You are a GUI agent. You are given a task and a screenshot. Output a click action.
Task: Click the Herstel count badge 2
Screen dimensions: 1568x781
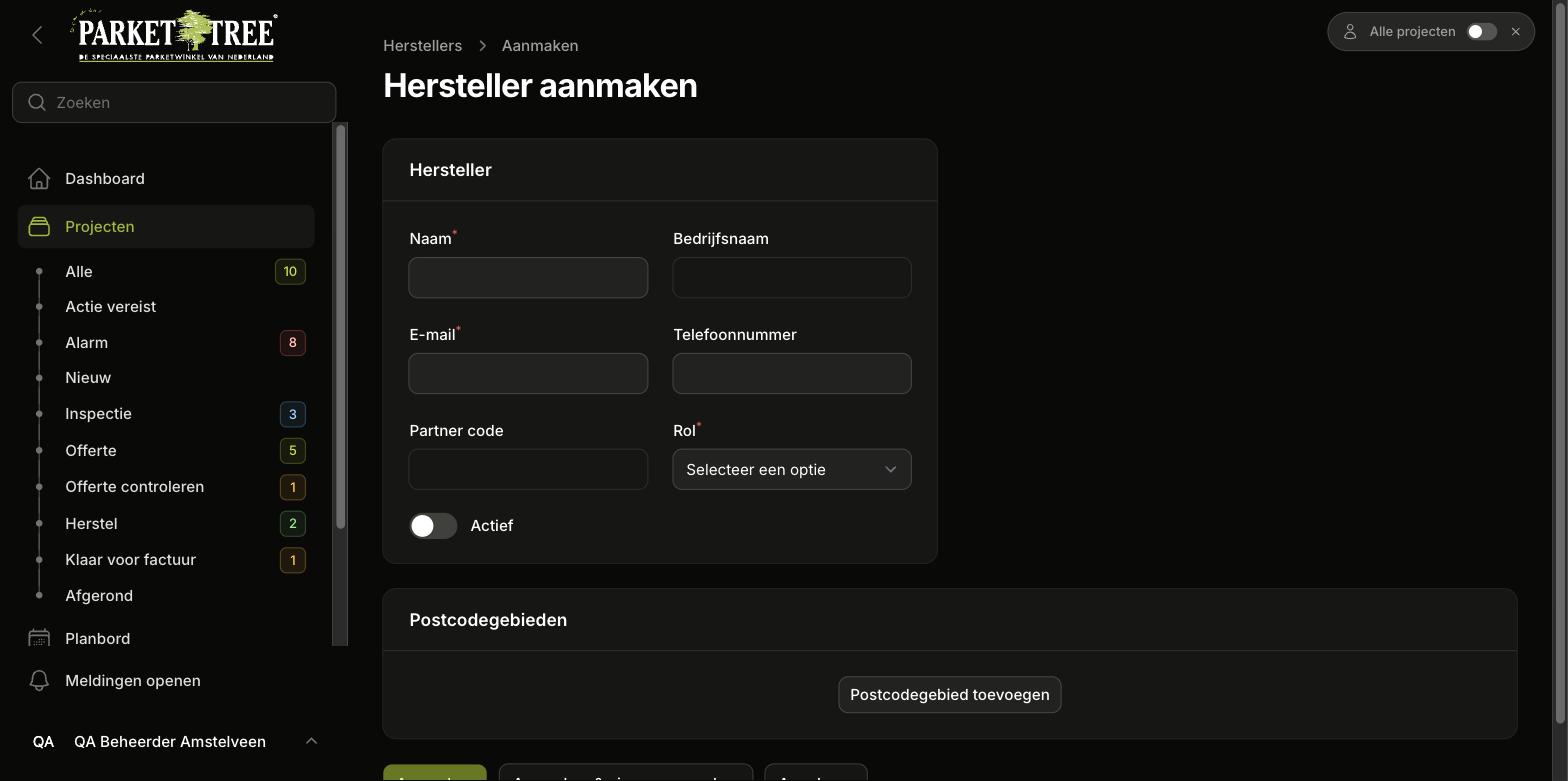[x=292, y=523]
